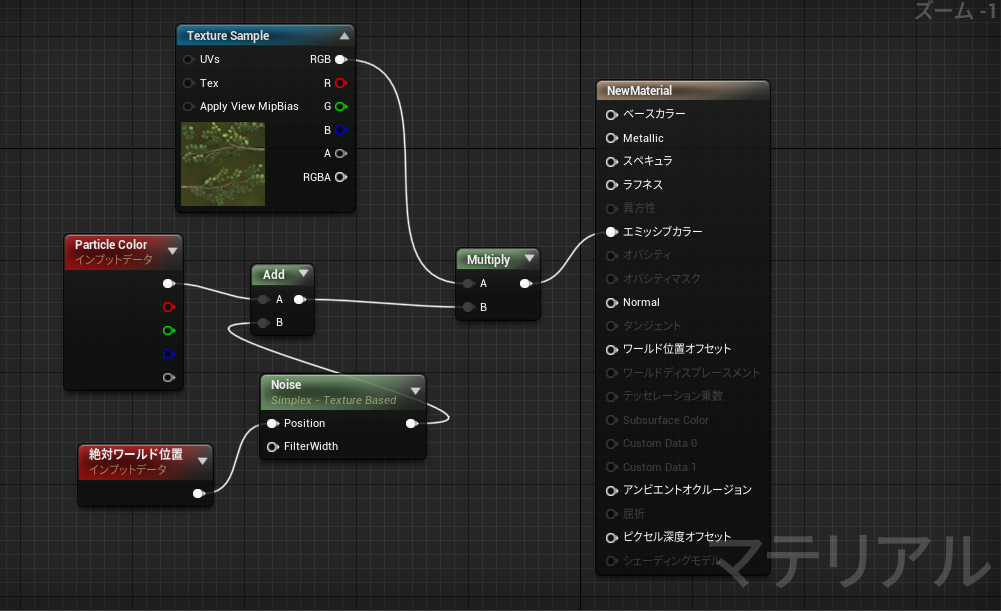Click the FilterWidth input pin of Noise node
This screenshot has width=1001, height=611.
(273, 447)
